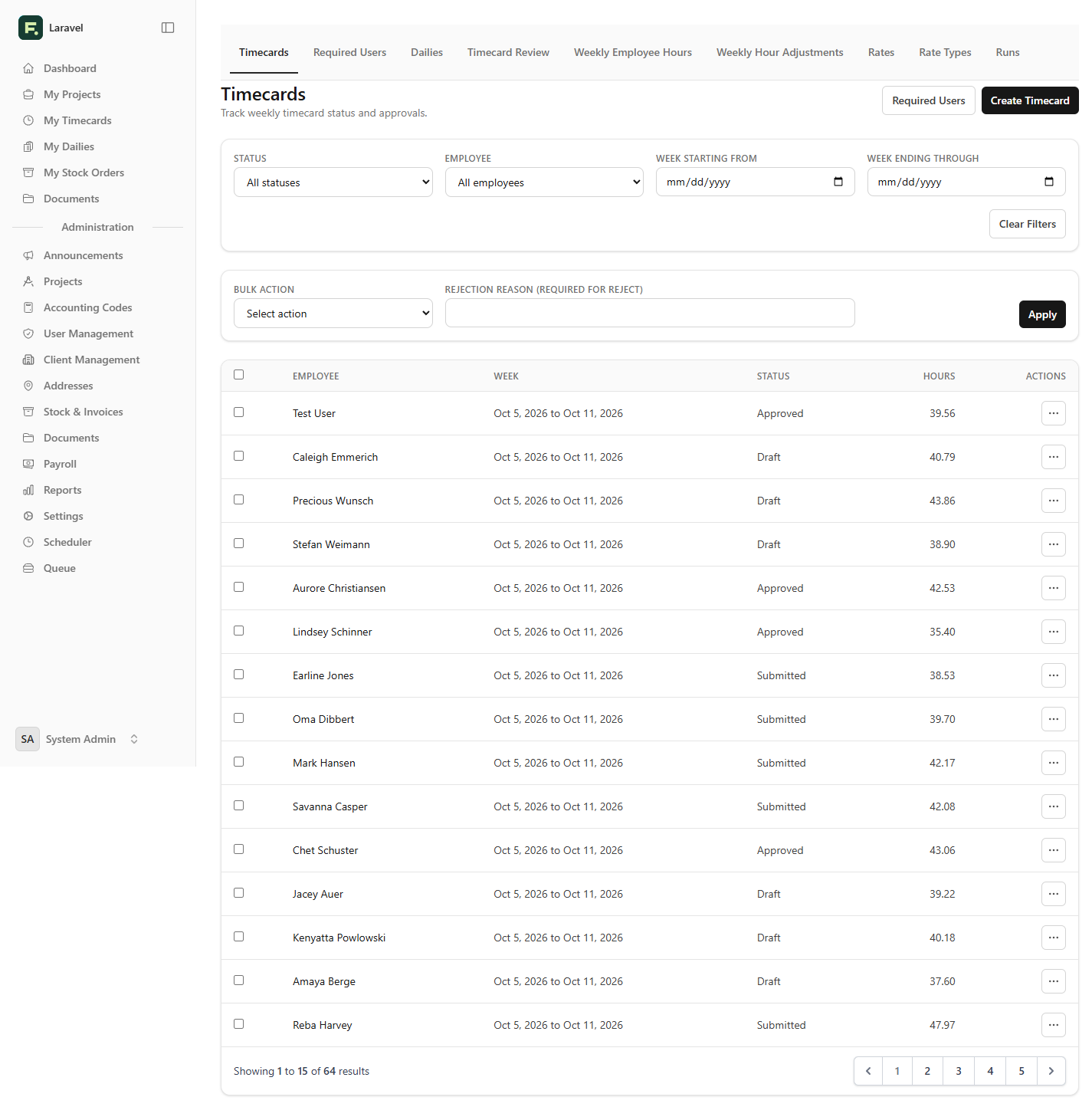Open calendar picker for Week Ending Through
Screen dimensions: 1092x1120
tap(1049, 182)
